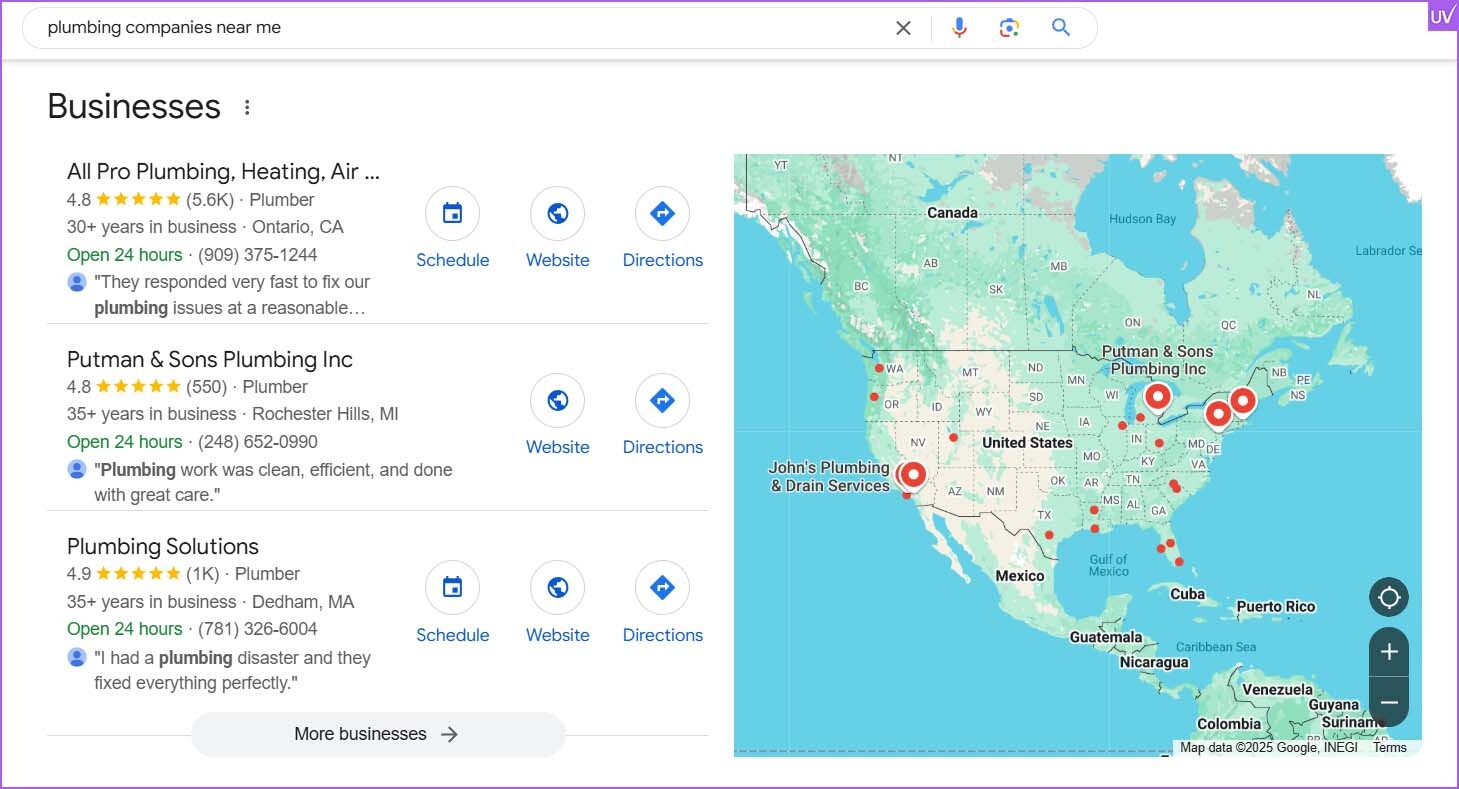The image size is (1459, 789).
Task: Get Directions icon for All Pro Plumbing
Action: [x=662, y=214]
